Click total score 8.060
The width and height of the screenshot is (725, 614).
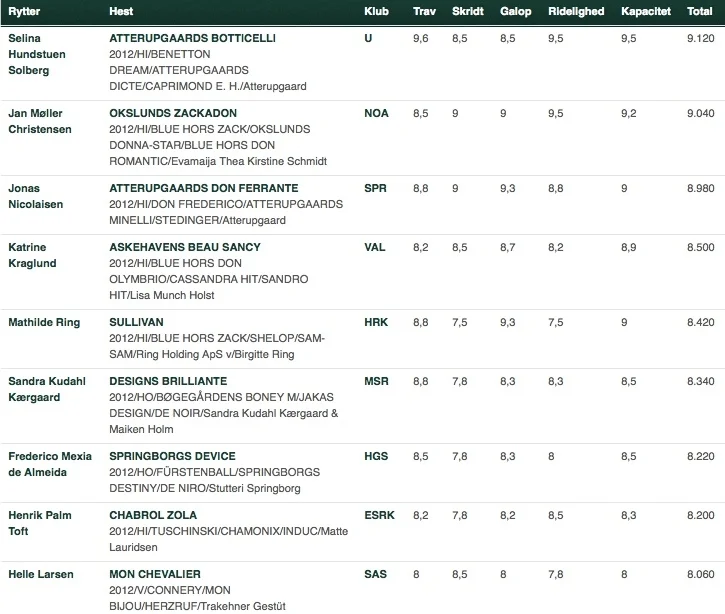700,574
